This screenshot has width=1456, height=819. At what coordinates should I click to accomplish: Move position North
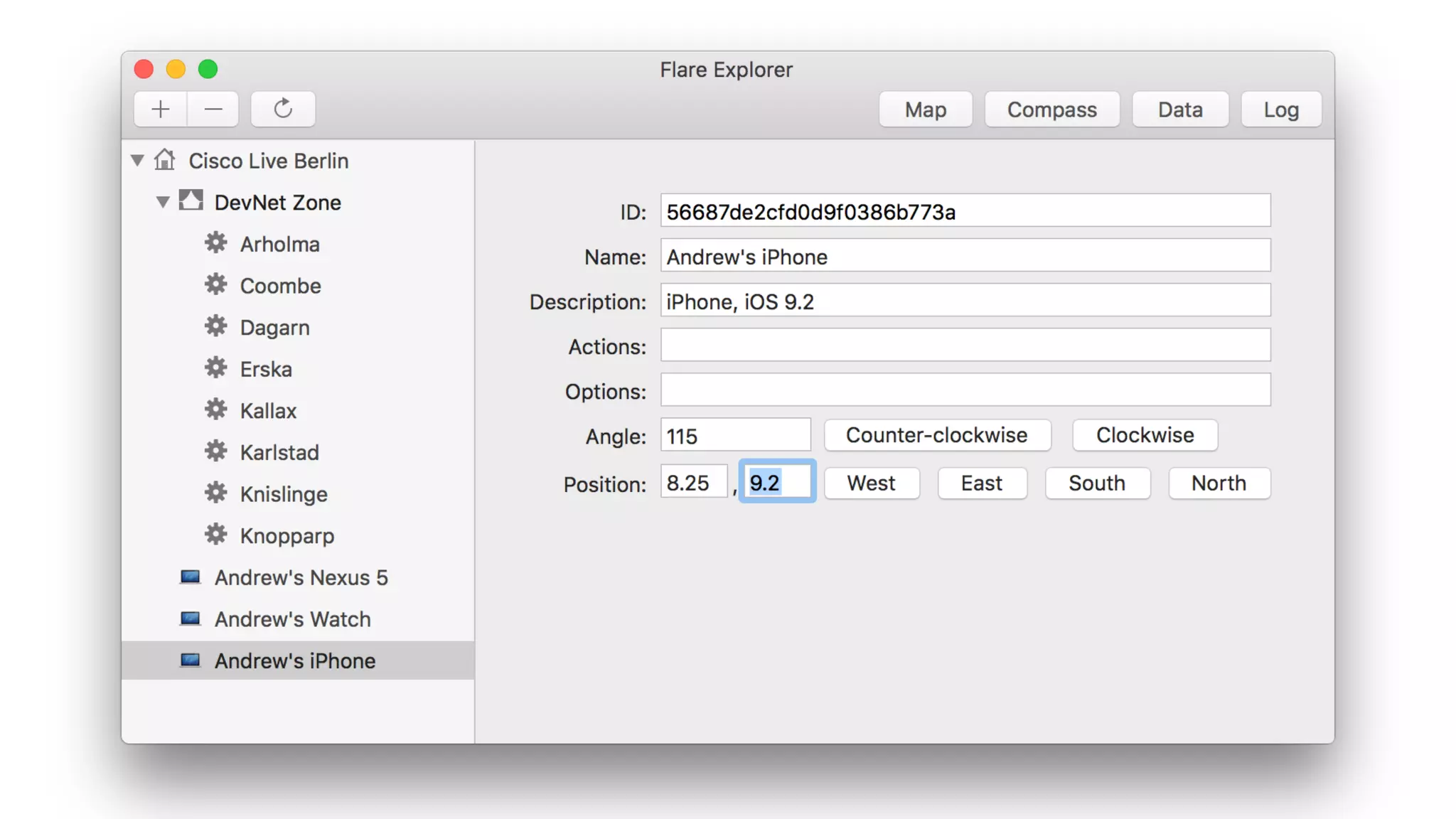click(1219, 483)
